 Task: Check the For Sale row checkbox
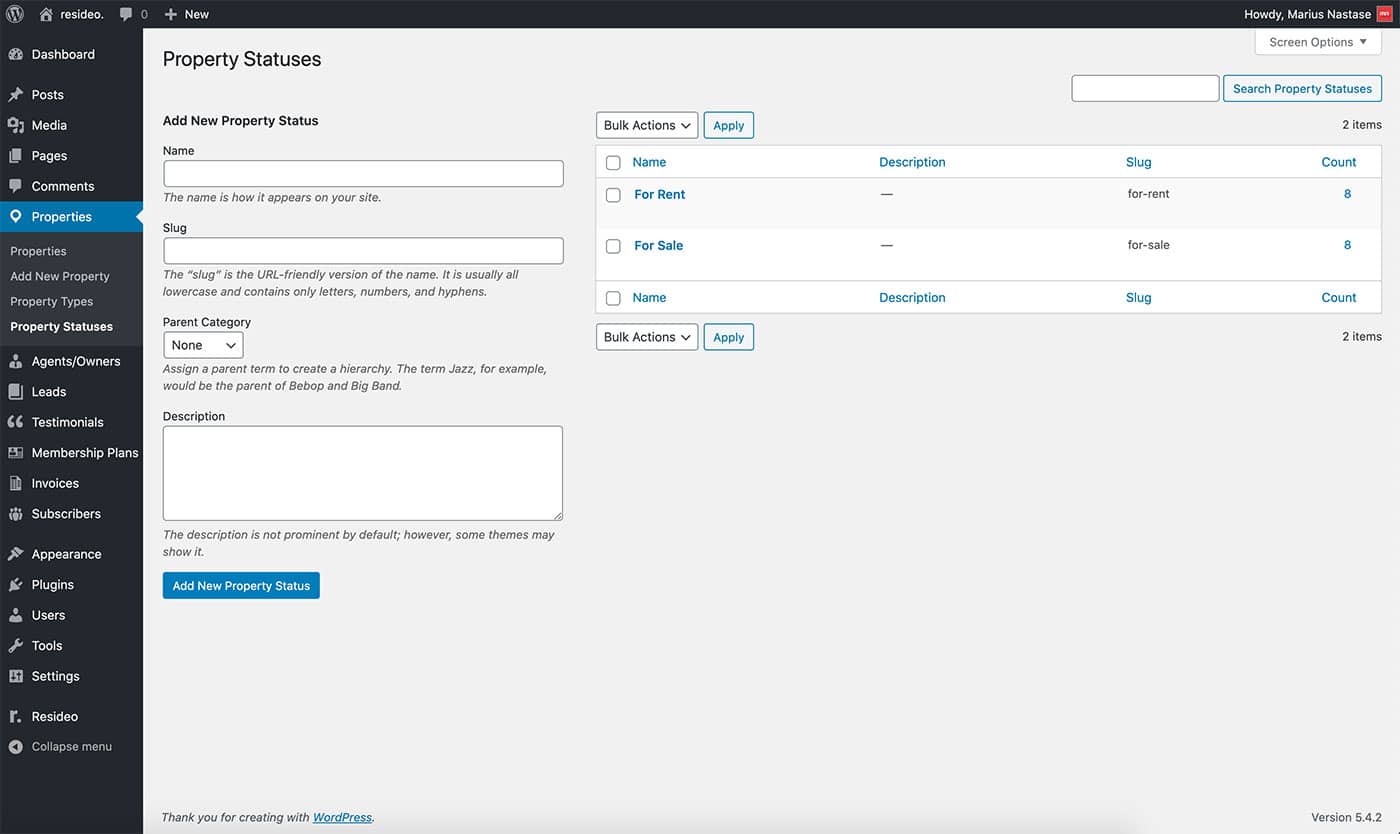[x=613, y=246]
